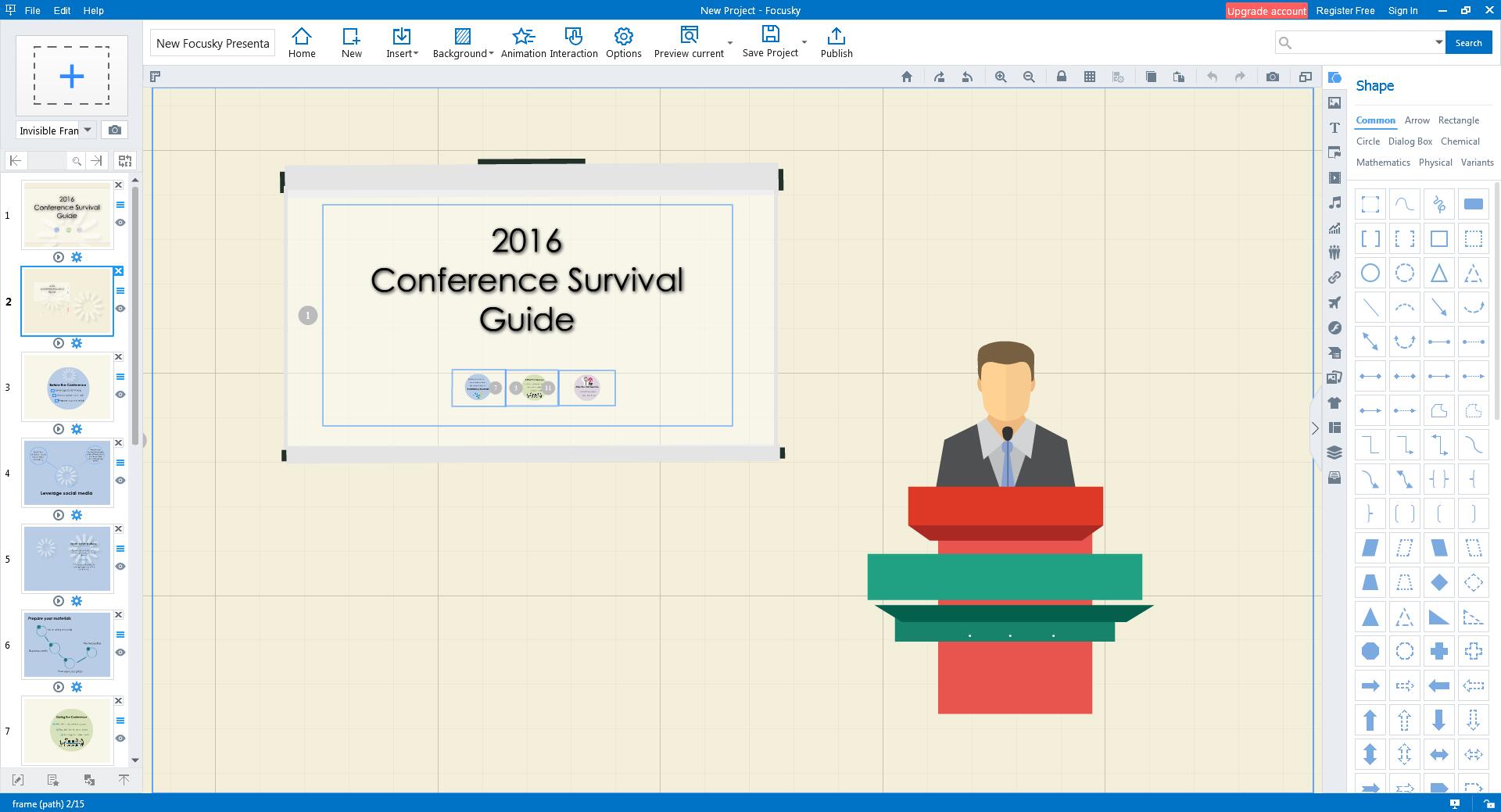Open the Link tool in sidebar
The height and width of the screenshot is (812, 1501).
coord(1334,277)
